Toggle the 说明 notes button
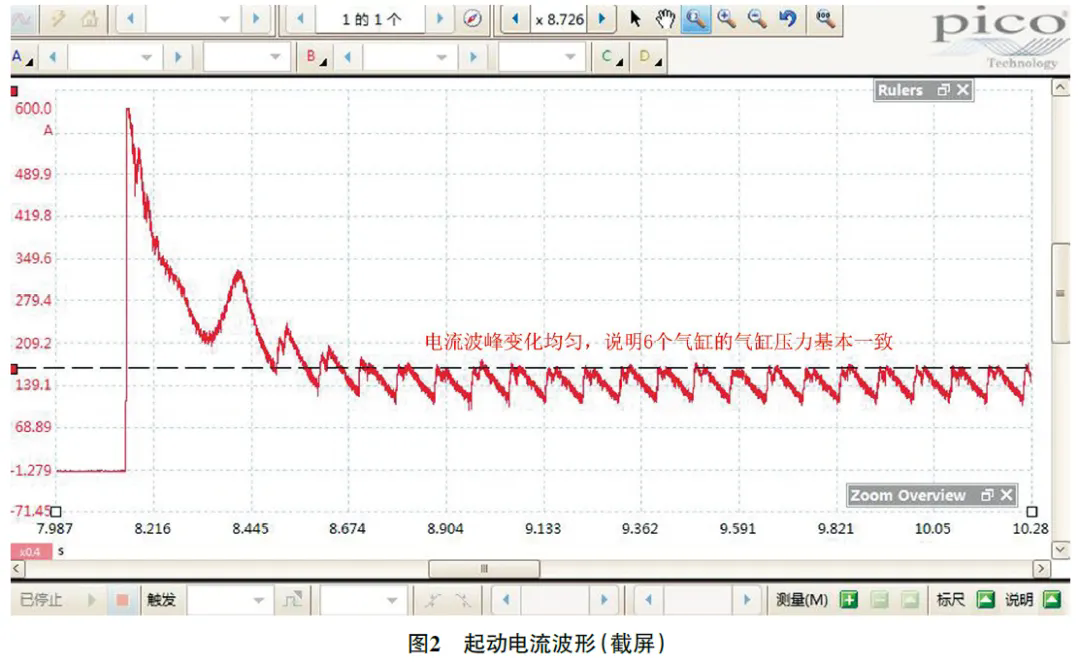The height and width of the screenshot is (664, 1080). click(x=1052, y=600)
